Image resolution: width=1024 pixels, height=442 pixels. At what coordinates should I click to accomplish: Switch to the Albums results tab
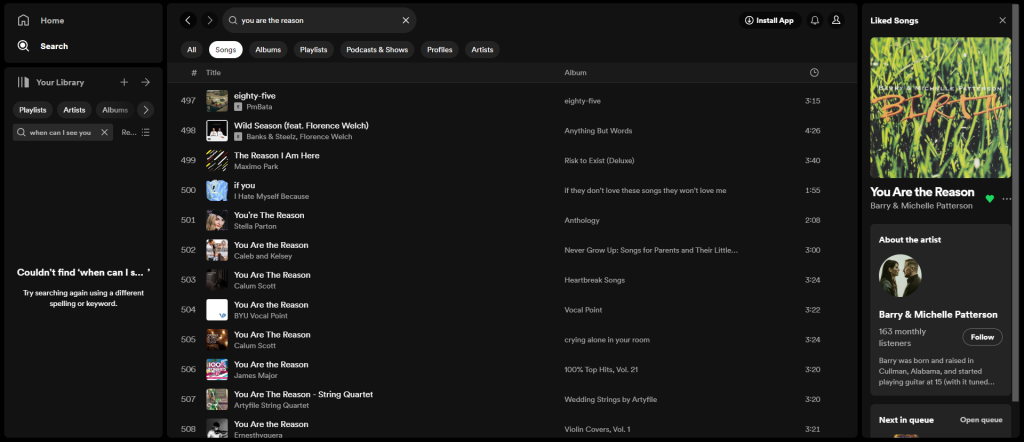[x=268, y=49]
